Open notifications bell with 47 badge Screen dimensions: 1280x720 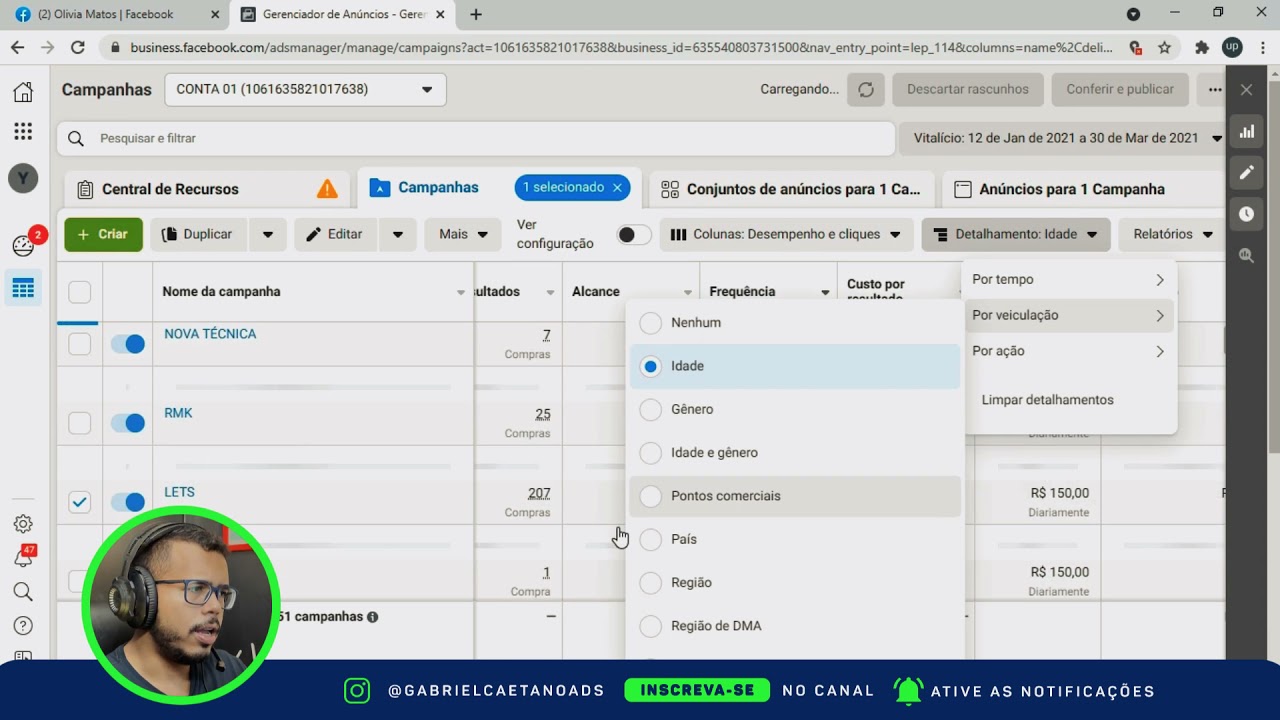23,558
